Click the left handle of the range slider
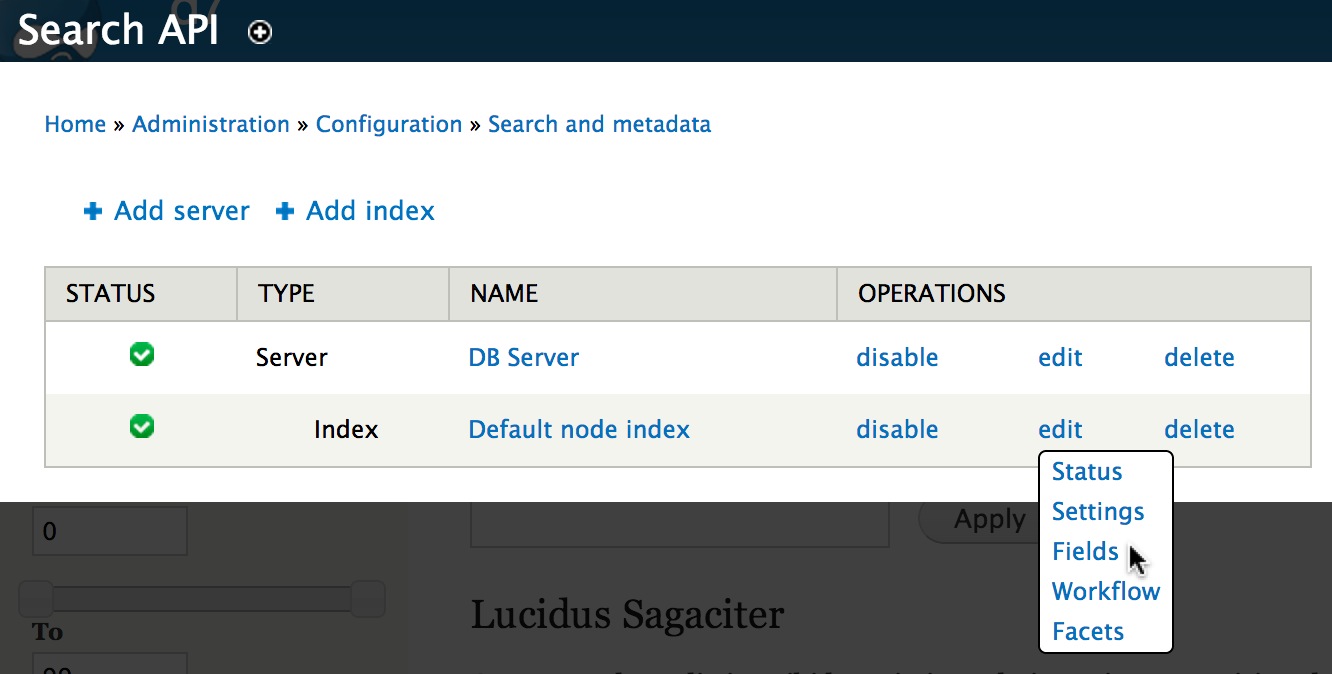 coord(36,598)
